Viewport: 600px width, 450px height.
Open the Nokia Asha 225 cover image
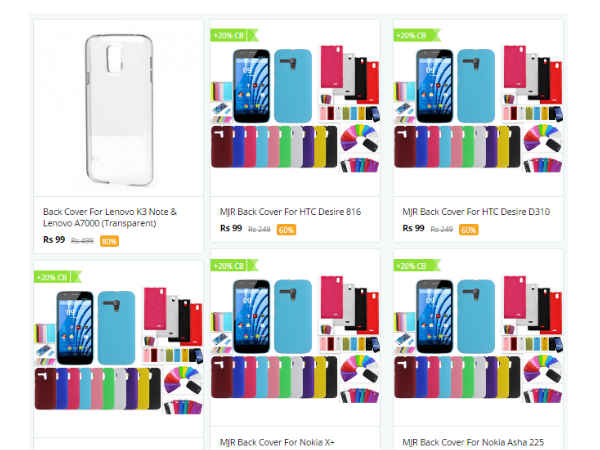tap(478, 340)
